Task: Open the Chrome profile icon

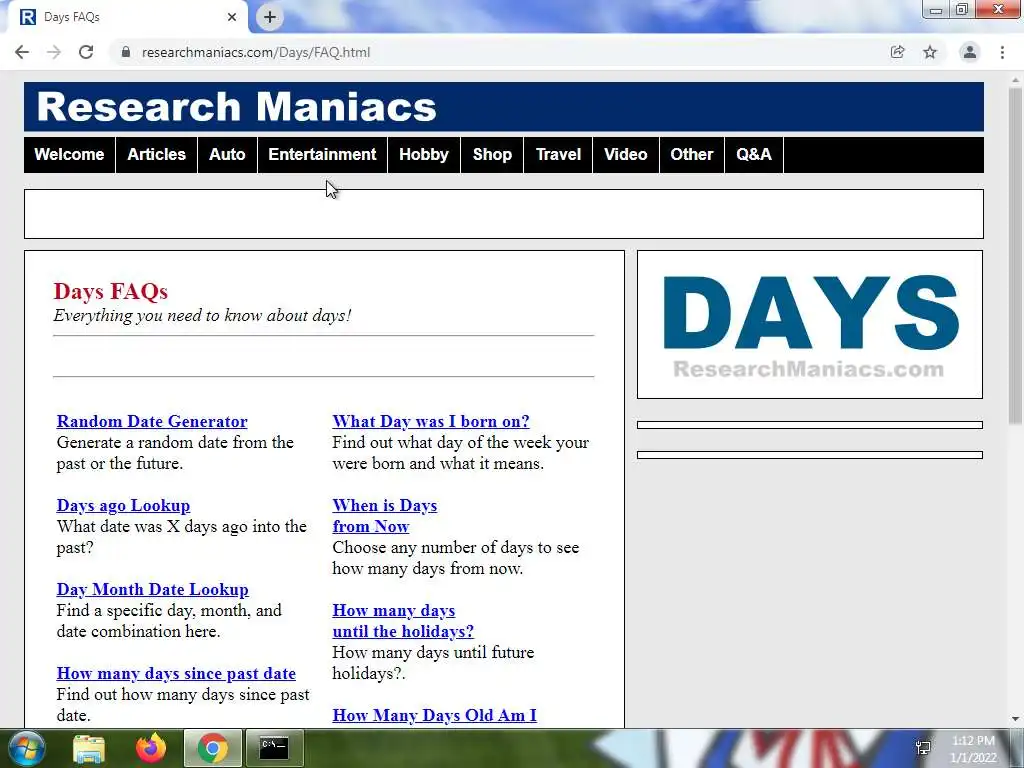Action: (970, 52)
